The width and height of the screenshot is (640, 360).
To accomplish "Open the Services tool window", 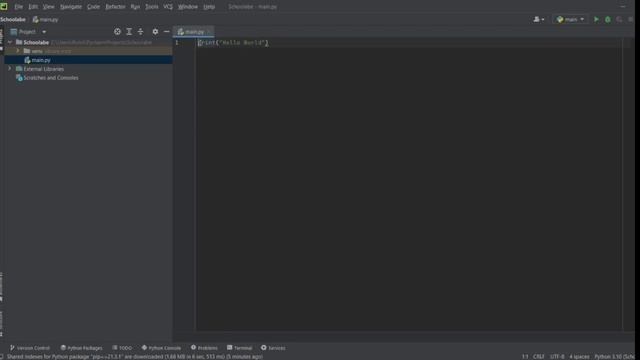I will click(273, 348).
